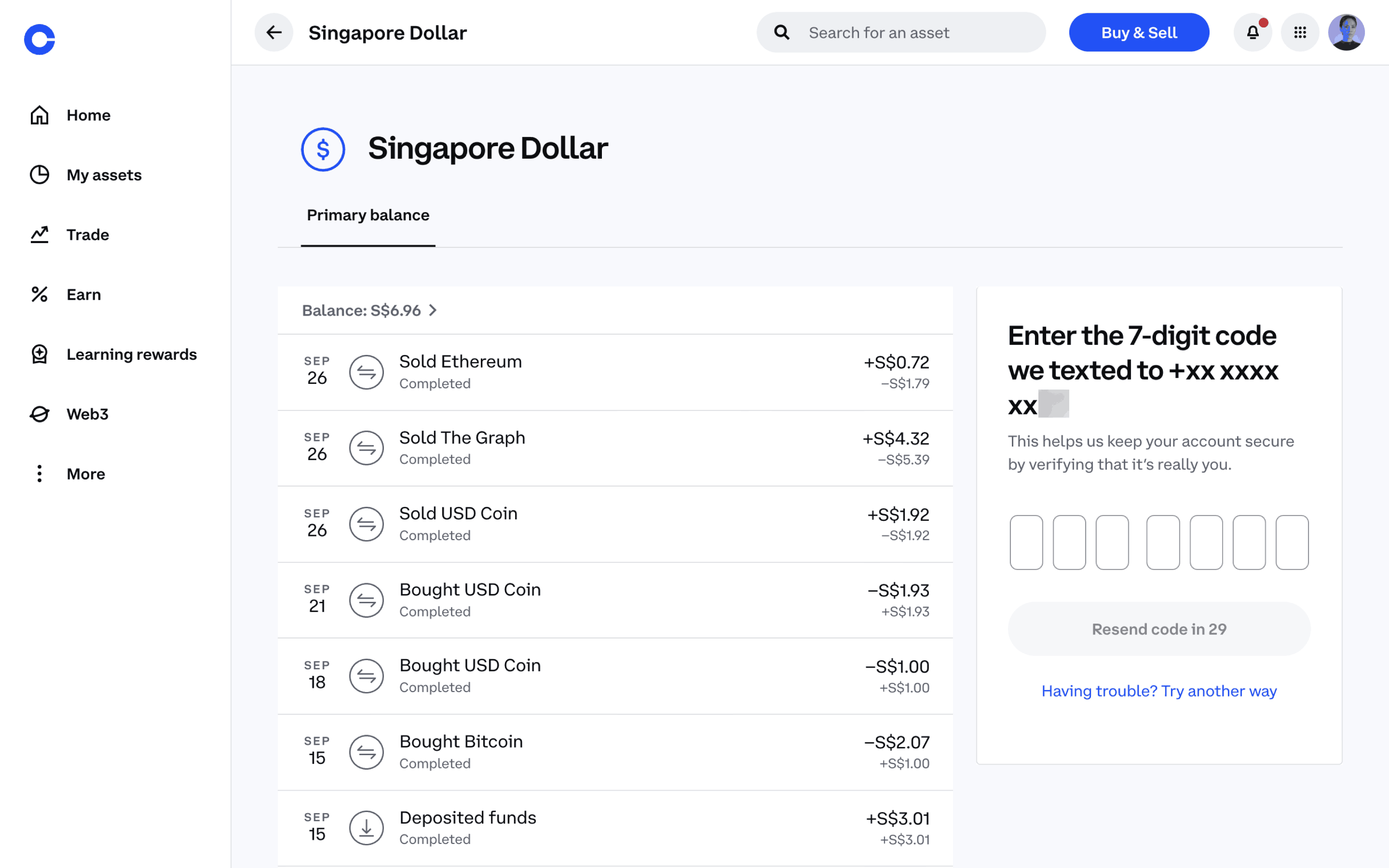Image resolution: width=1389 pixels, height=868 pixels.
Task: Click the Buy & Sell button
Action: pyautogui.click(x=1139, y=33)
